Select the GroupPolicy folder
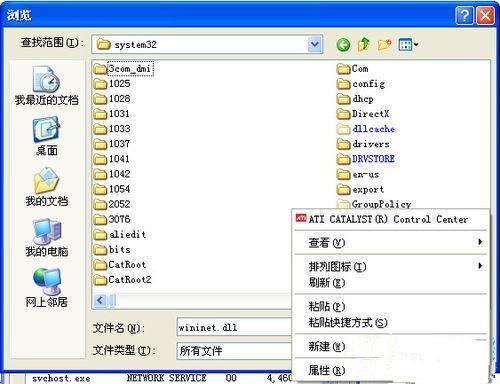This screenshot has width=500, height=384. [x=374, y=203]
